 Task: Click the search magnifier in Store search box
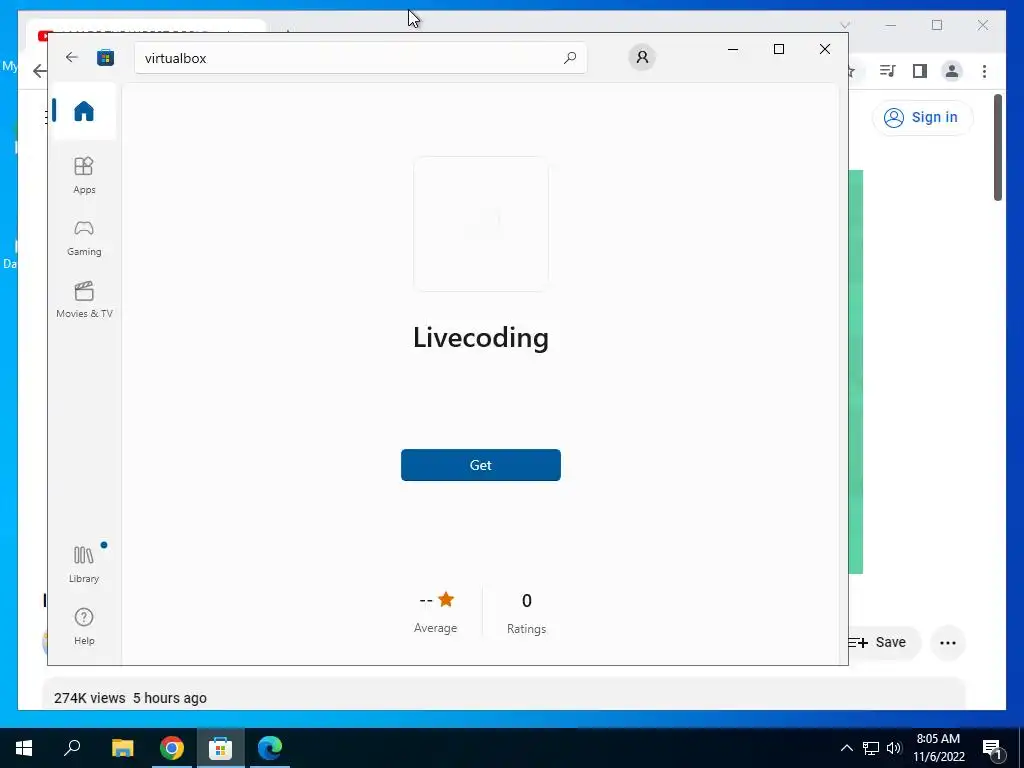pyautogui.click(x=569, y=57)
